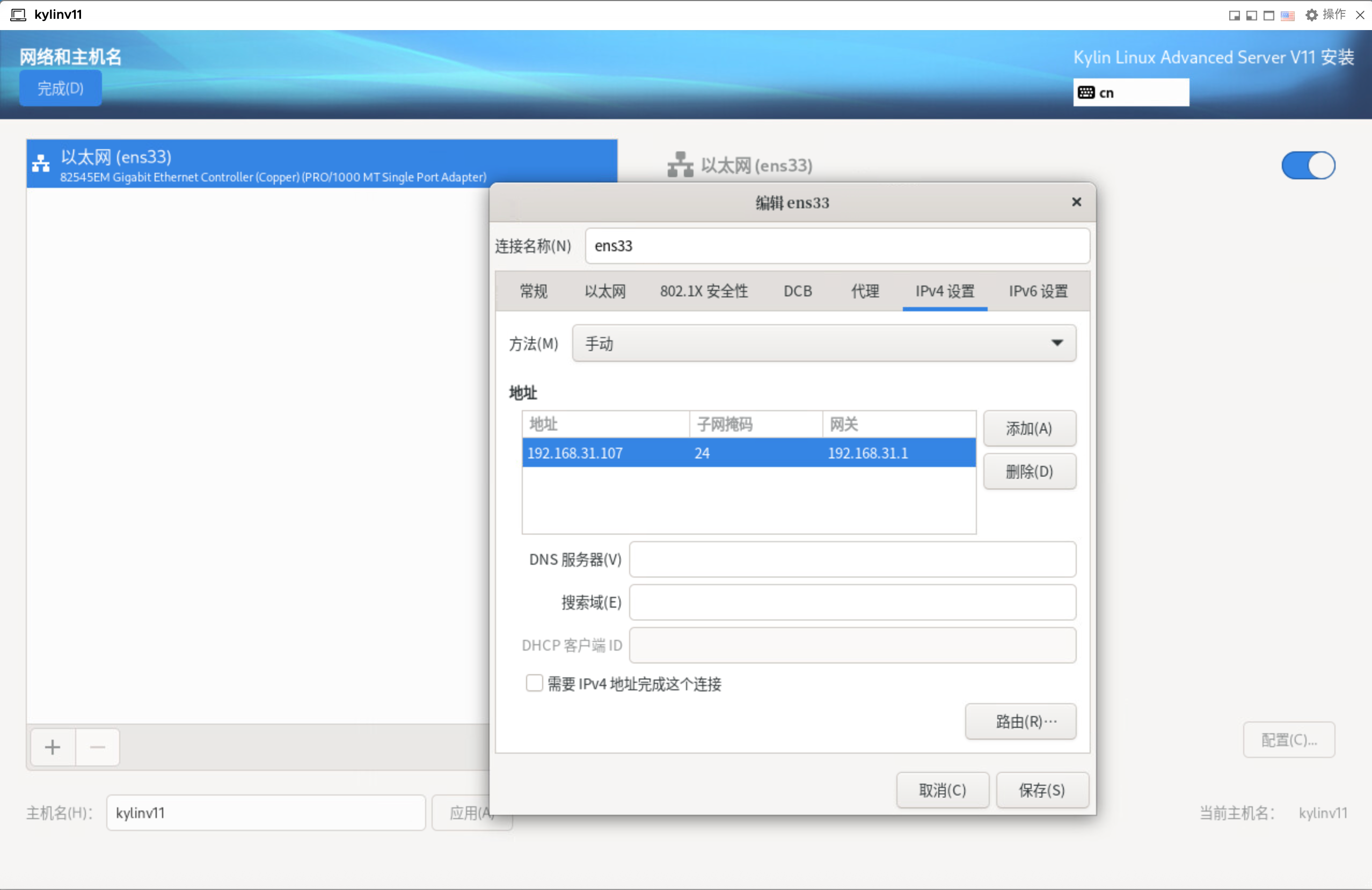Image resolution: width=1372 pixels, height=890 pixels.
Task: Switch to the IPv6 设置 tab
Action: 1038,291
